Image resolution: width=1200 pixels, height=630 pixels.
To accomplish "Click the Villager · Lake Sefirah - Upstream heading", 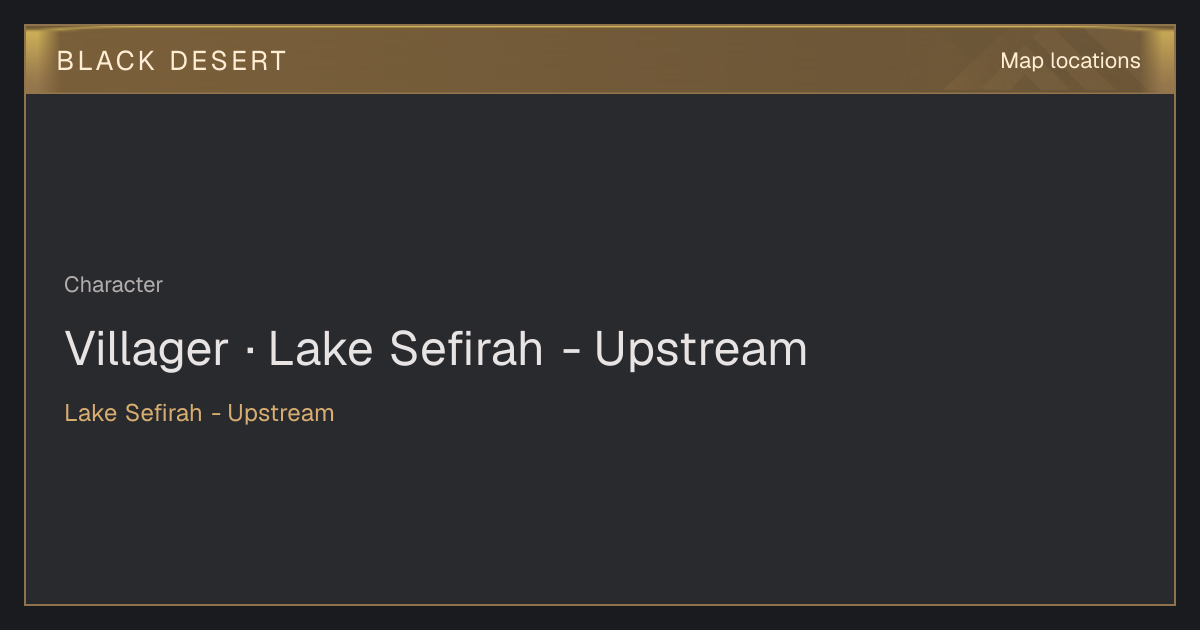I will (436, 349).
